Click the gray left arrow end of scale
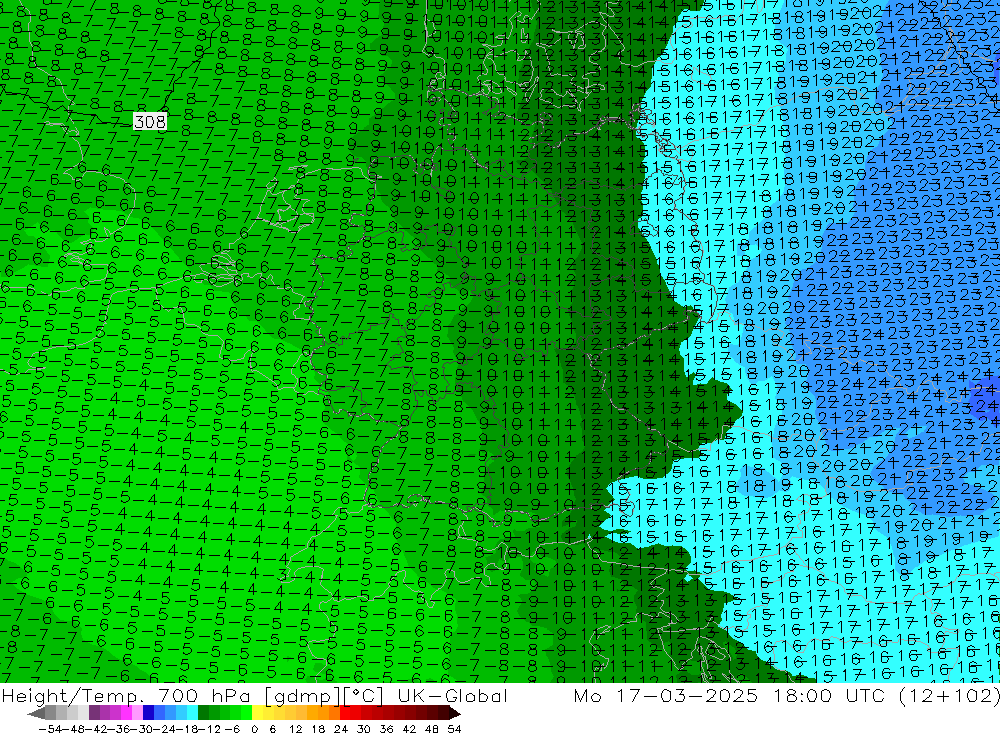 coord(37,713)
